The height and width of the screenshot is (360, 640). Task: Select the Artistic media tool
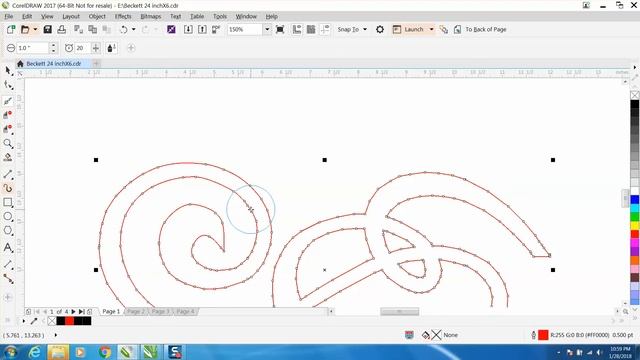tap(8, 188)
